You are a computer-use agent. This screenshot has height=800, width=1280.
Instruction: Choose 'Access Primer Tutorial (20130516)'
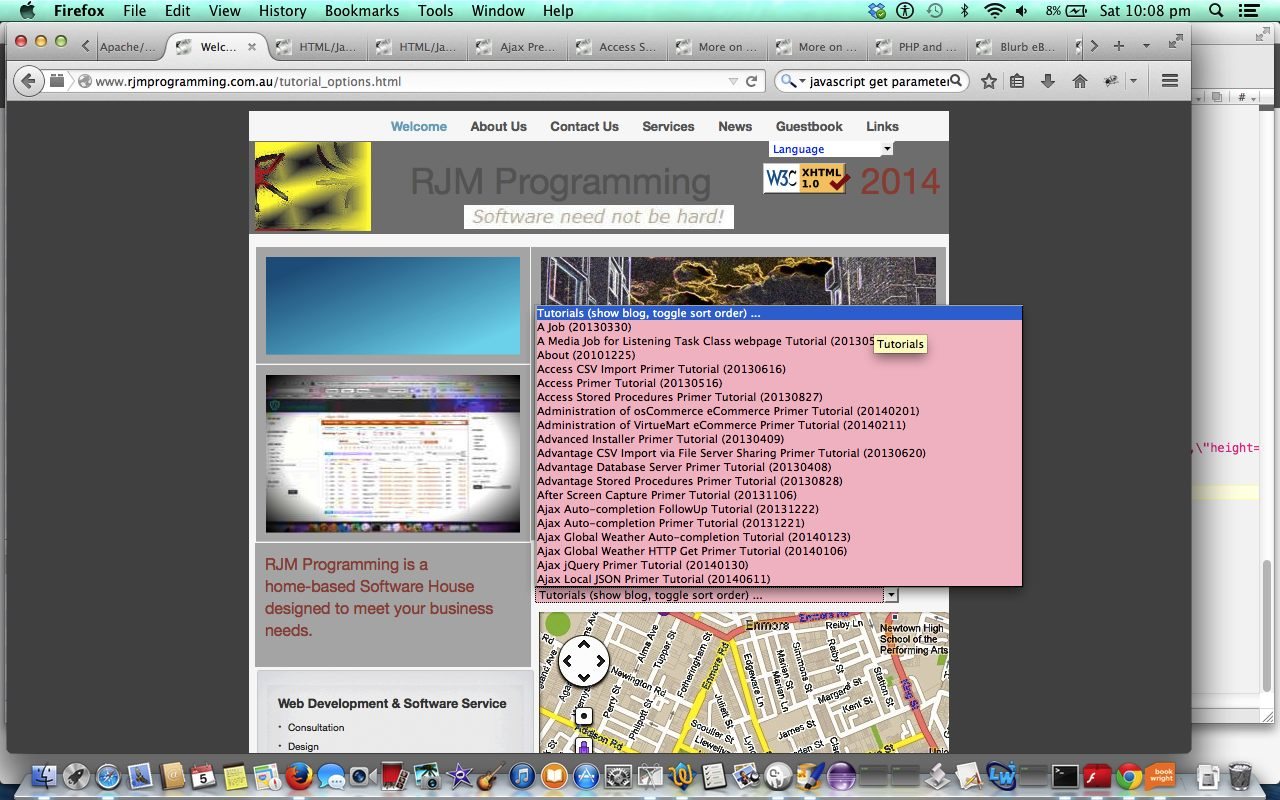point(779,383)
